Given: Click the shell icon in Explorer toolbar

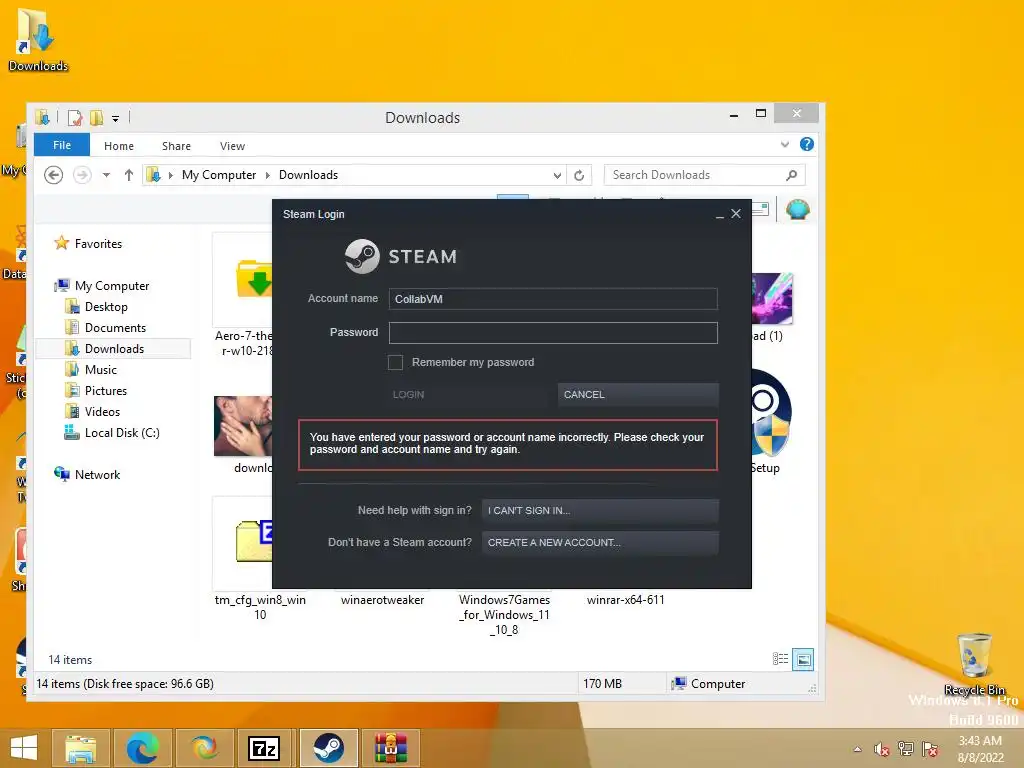Looking at the screenshot, I should tap(797, 210).
